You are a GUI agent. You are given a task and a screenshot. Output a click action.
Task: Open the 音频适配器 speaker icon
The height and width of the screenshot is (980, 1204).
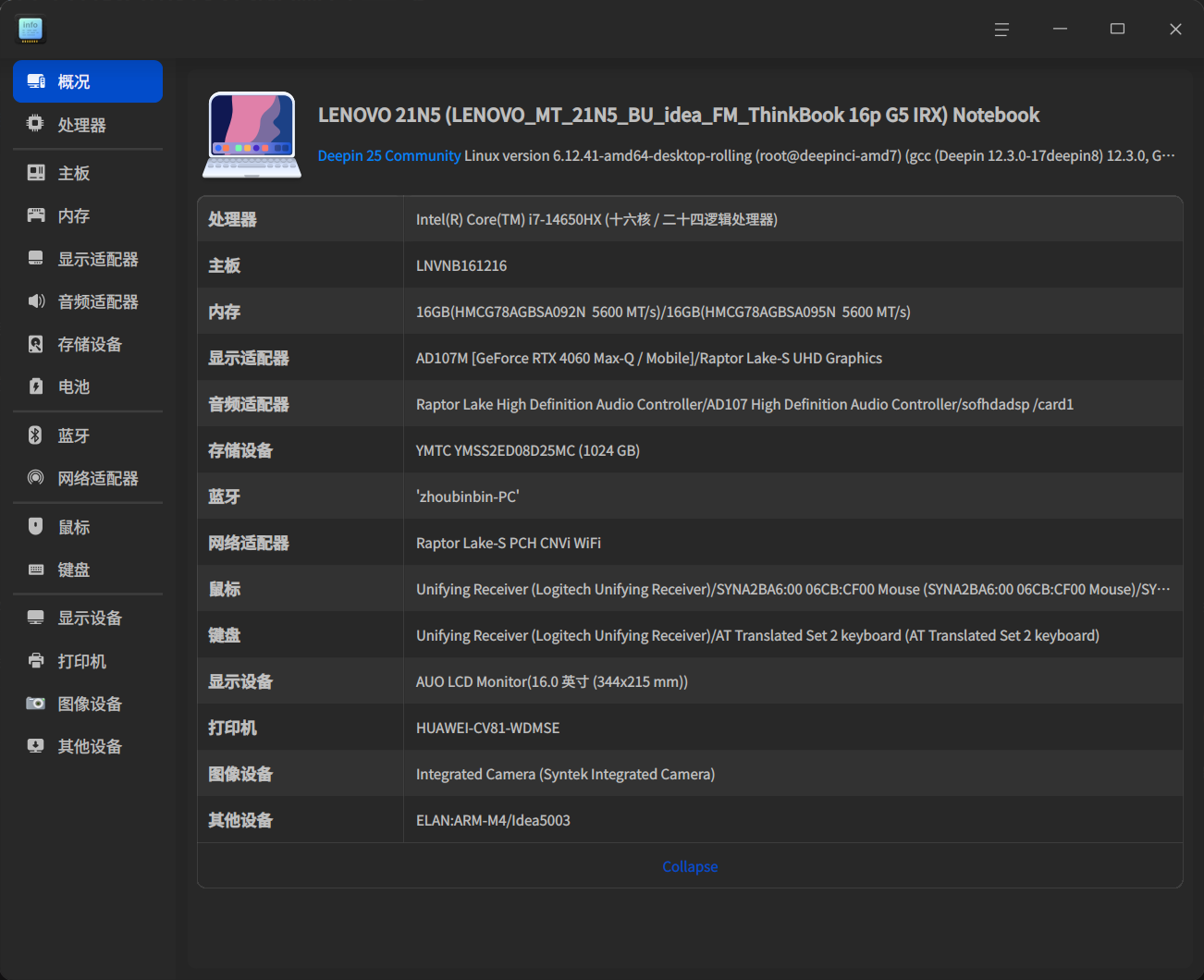36,301
